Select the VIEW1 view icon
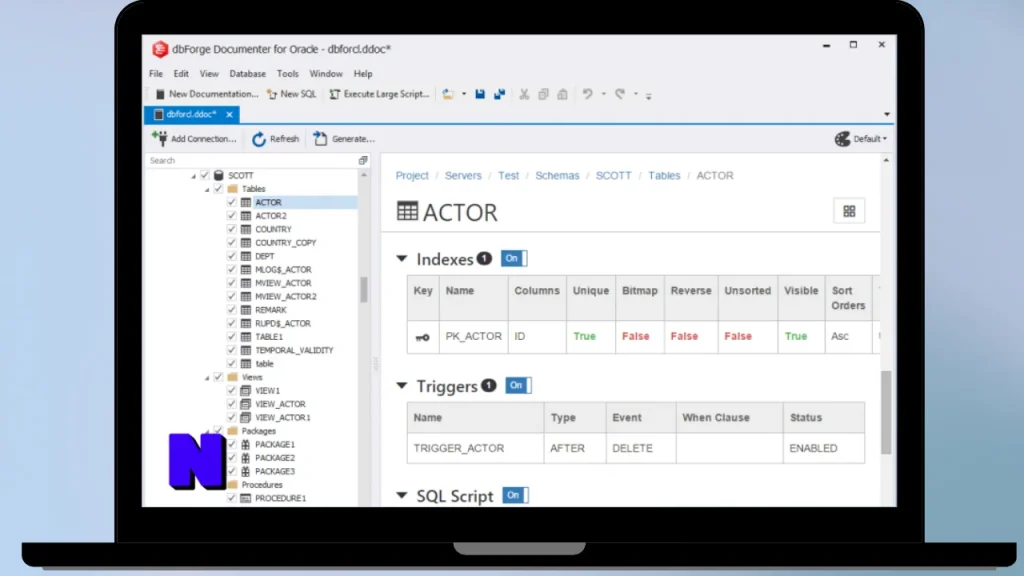Viewport: 1024px width, 576px height. pyautogui.click(x=246, y=391)
